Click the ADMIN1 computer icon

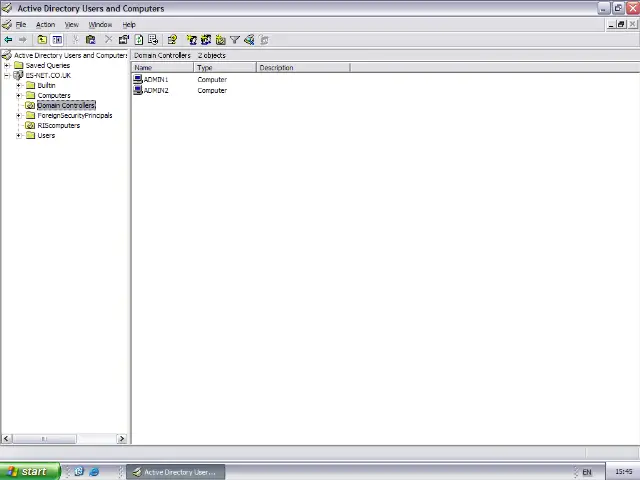[138, 79]
